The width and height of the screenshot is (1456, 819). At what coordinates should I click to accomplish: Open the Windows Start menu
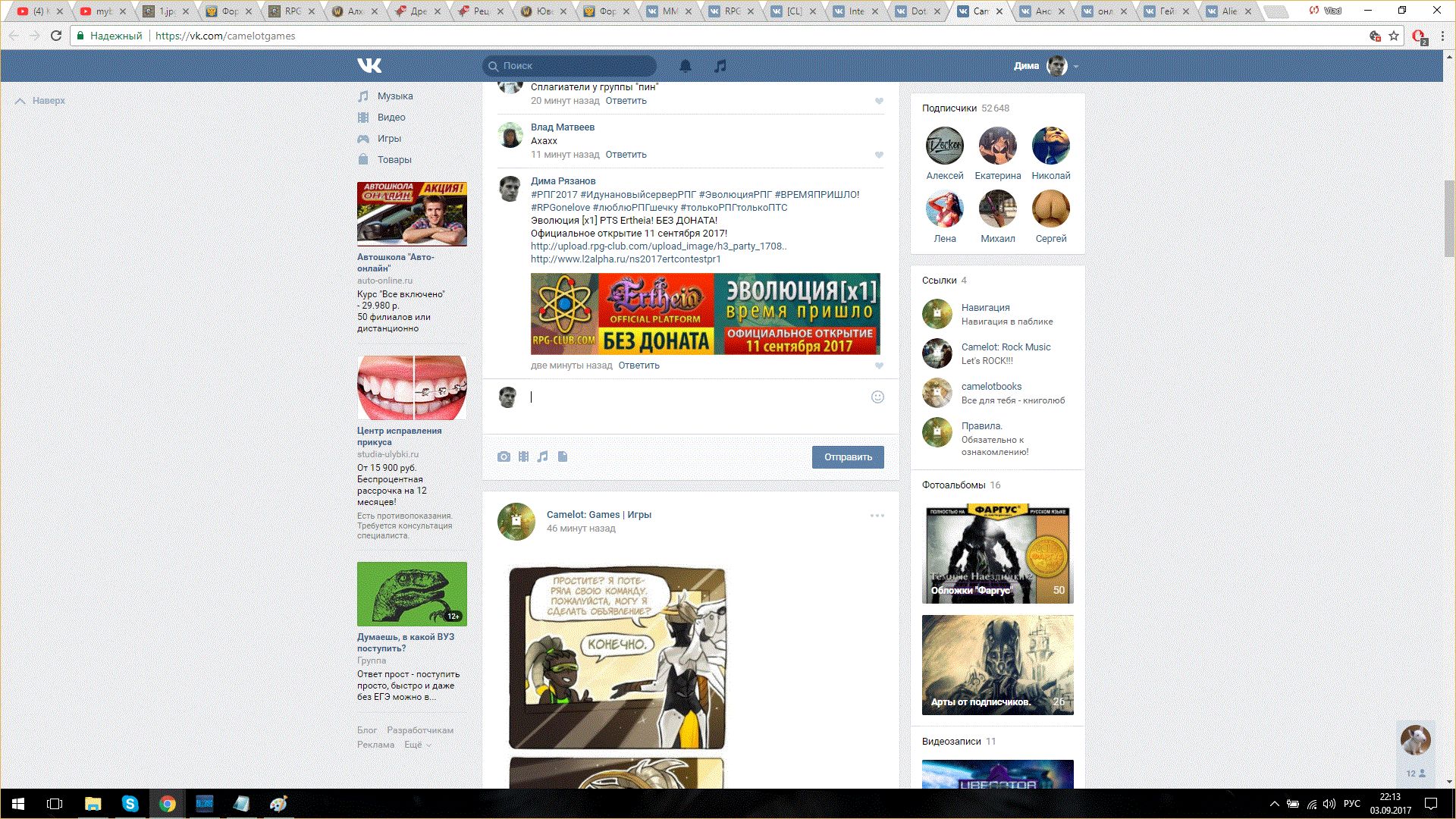[18, 804]
